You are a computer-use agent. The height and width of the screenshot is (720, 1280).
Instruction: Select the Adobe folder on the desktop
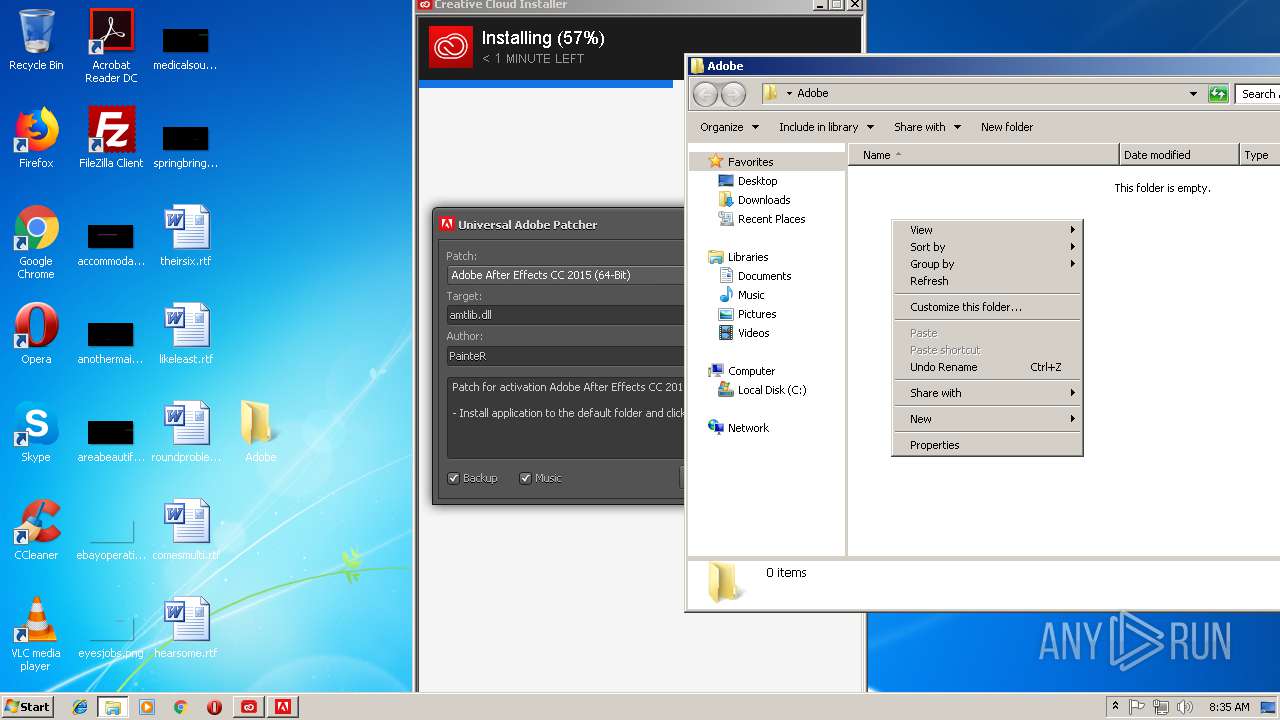261,432
